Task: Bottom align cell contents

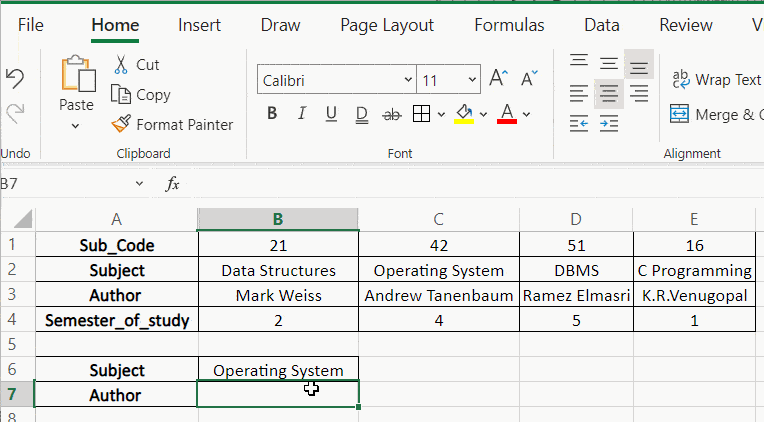Action: (x=639, y=64)
